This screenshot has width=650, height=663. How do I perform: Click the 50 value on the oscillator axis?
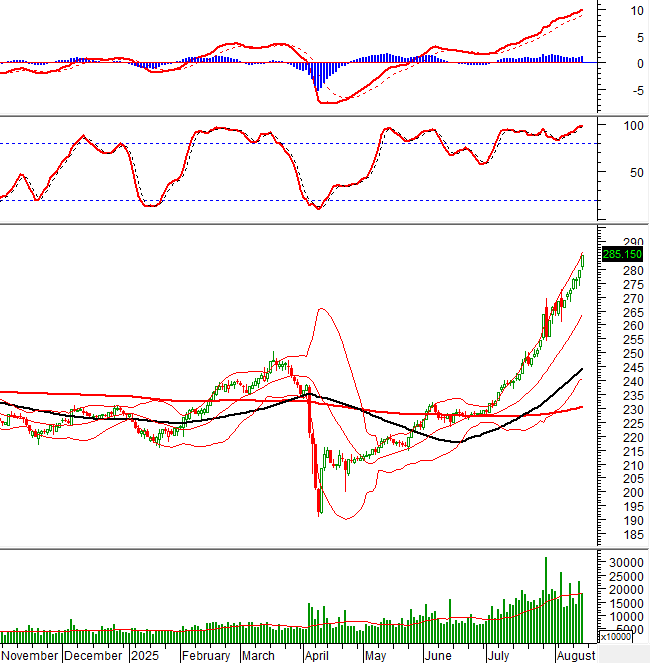(x=636, y=173)
